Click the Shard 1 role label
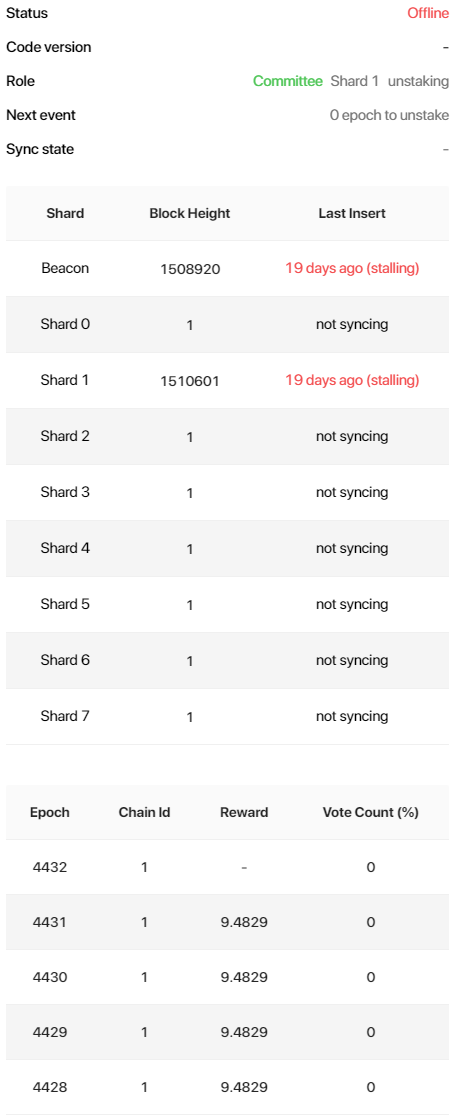Image resolution: width=452 pixels, height=1115 pixels. tap(355, 81)
